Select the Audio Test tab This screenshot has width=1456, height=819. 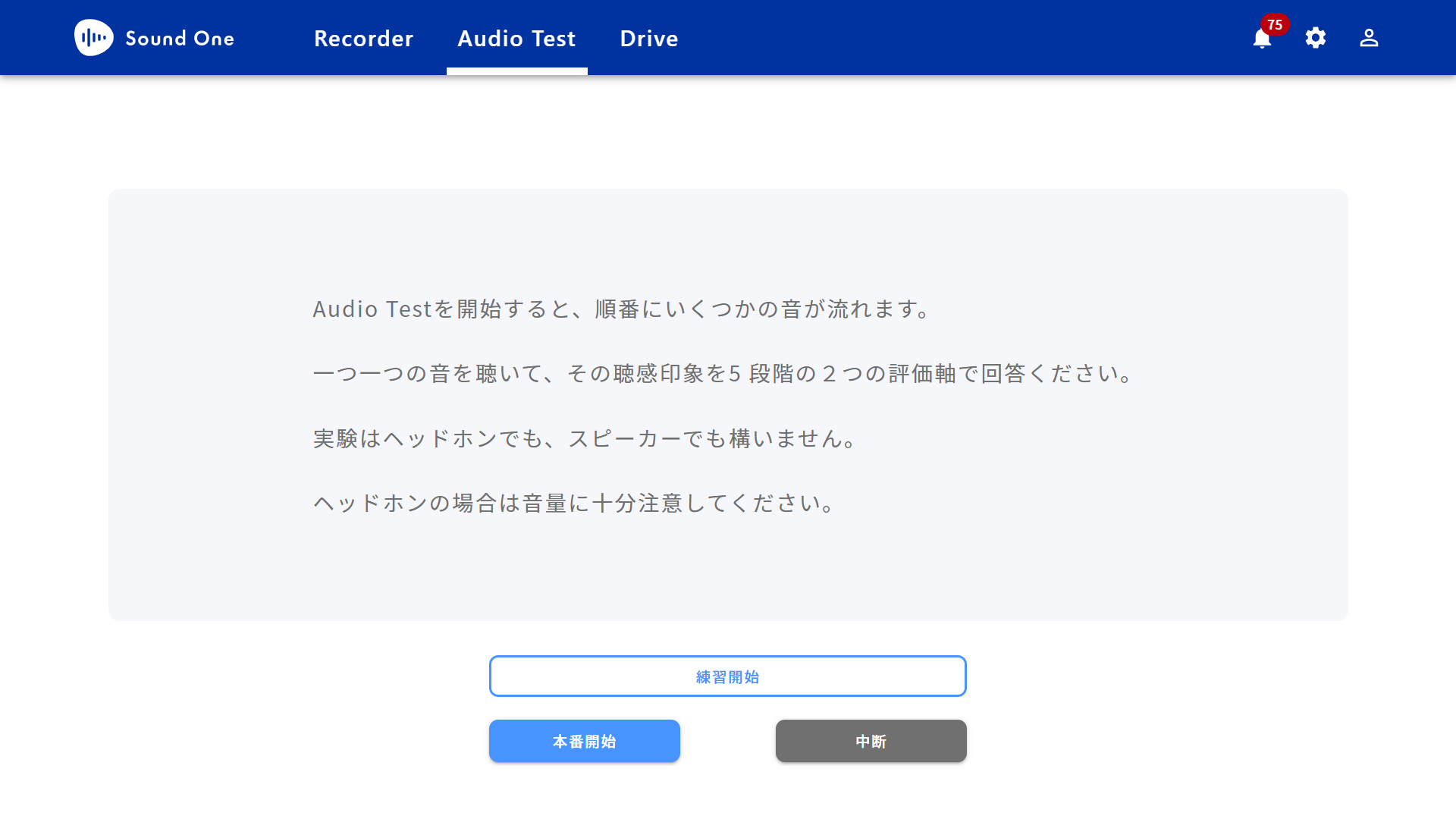point(517,38)
